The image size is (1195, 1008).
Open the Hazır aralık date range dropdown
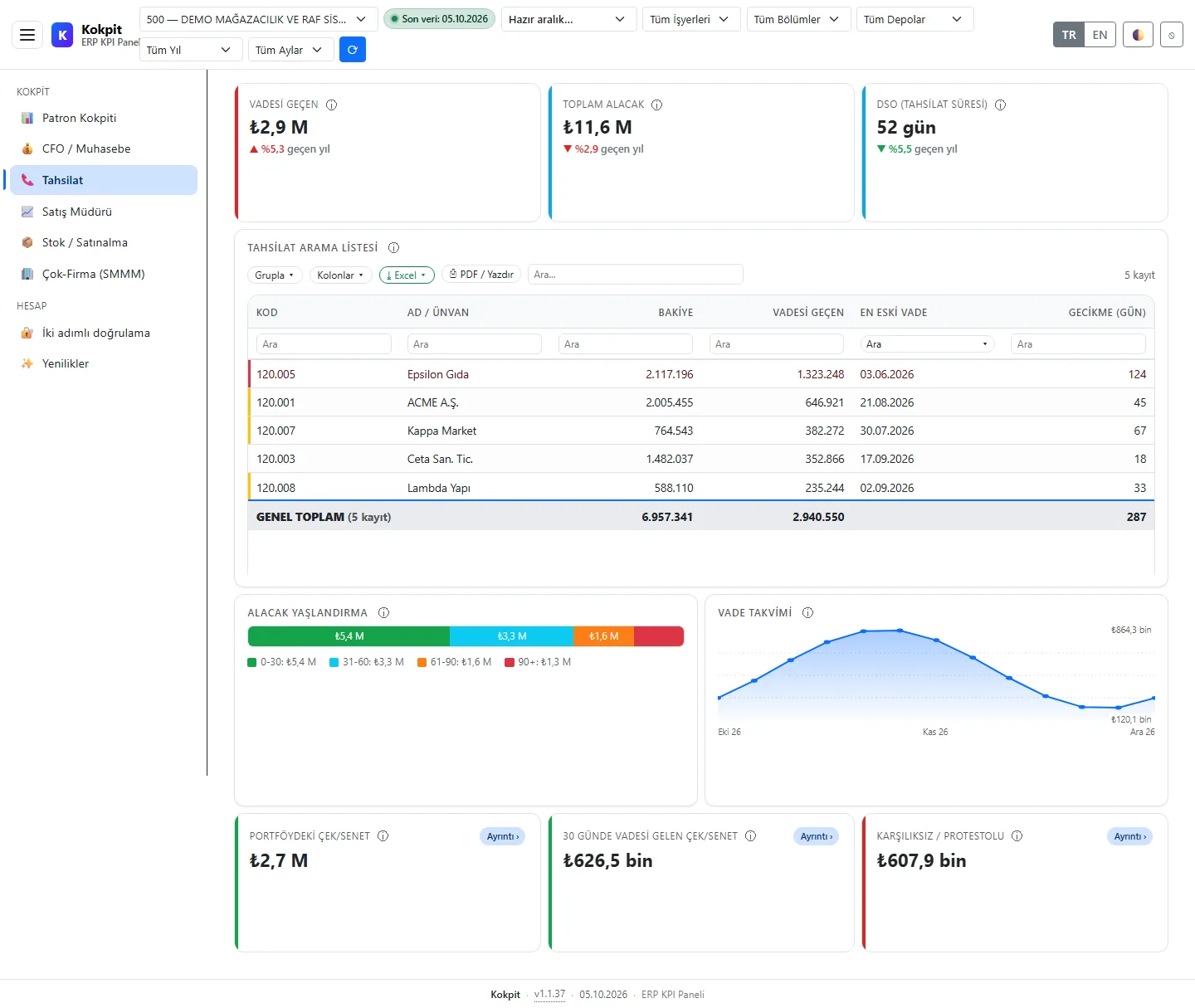pos(569,19)
